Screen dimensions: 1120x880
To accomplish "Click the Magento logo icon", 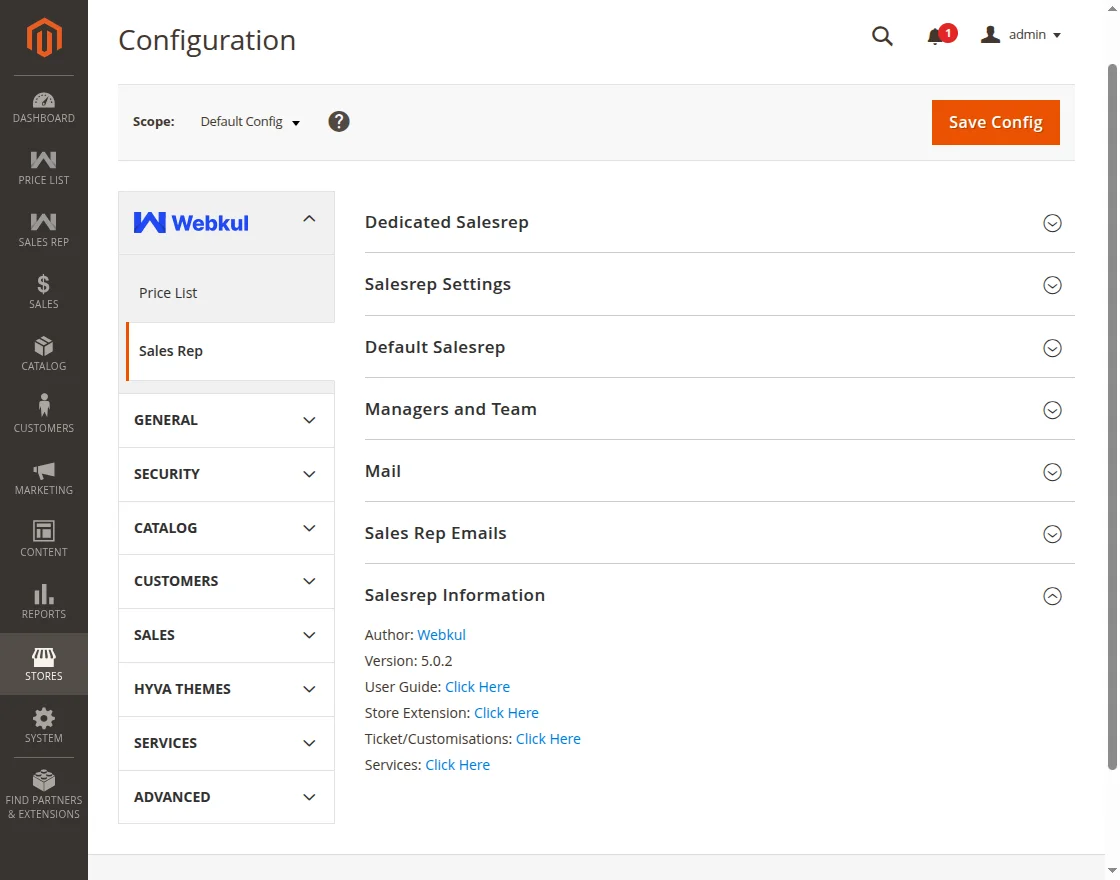I will click(x=44, y=38).
